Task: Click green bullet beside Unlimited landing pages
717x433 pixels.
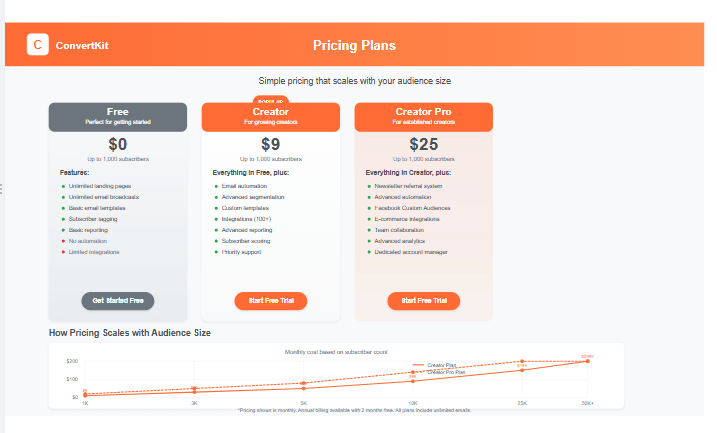Action: tap(62, 186)
